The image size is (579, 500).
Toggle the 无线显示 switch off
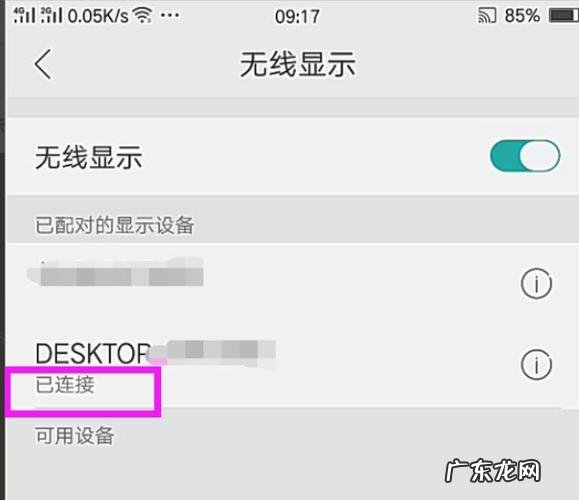point(525,156)
